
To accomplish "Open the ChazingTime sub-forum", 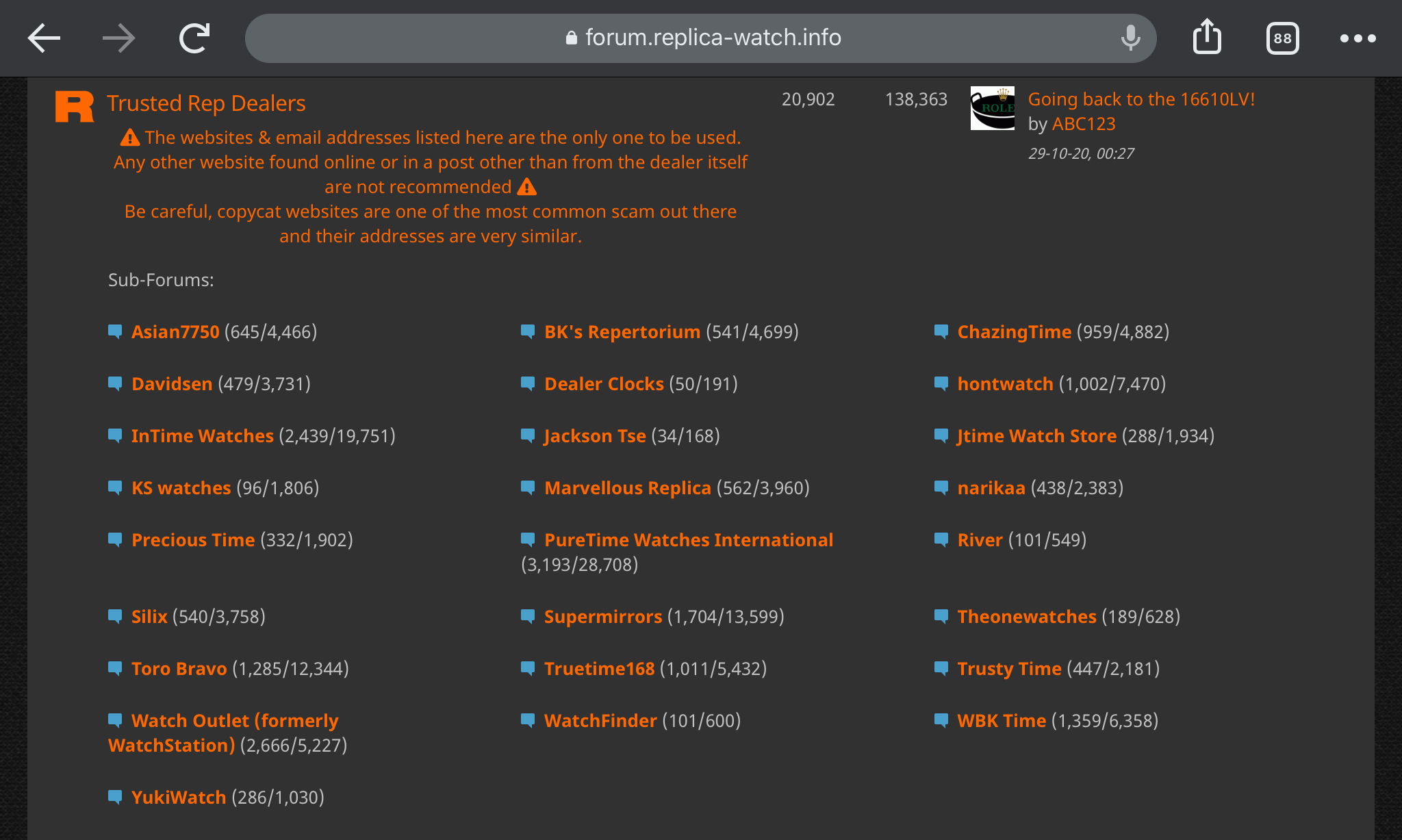I will (x=1014, y=331).
